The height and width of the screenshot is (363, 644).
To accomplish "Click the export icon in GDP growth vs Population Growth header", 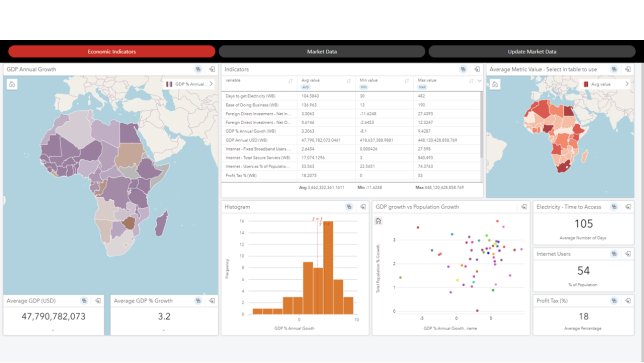I will click(x=524, y=207).
